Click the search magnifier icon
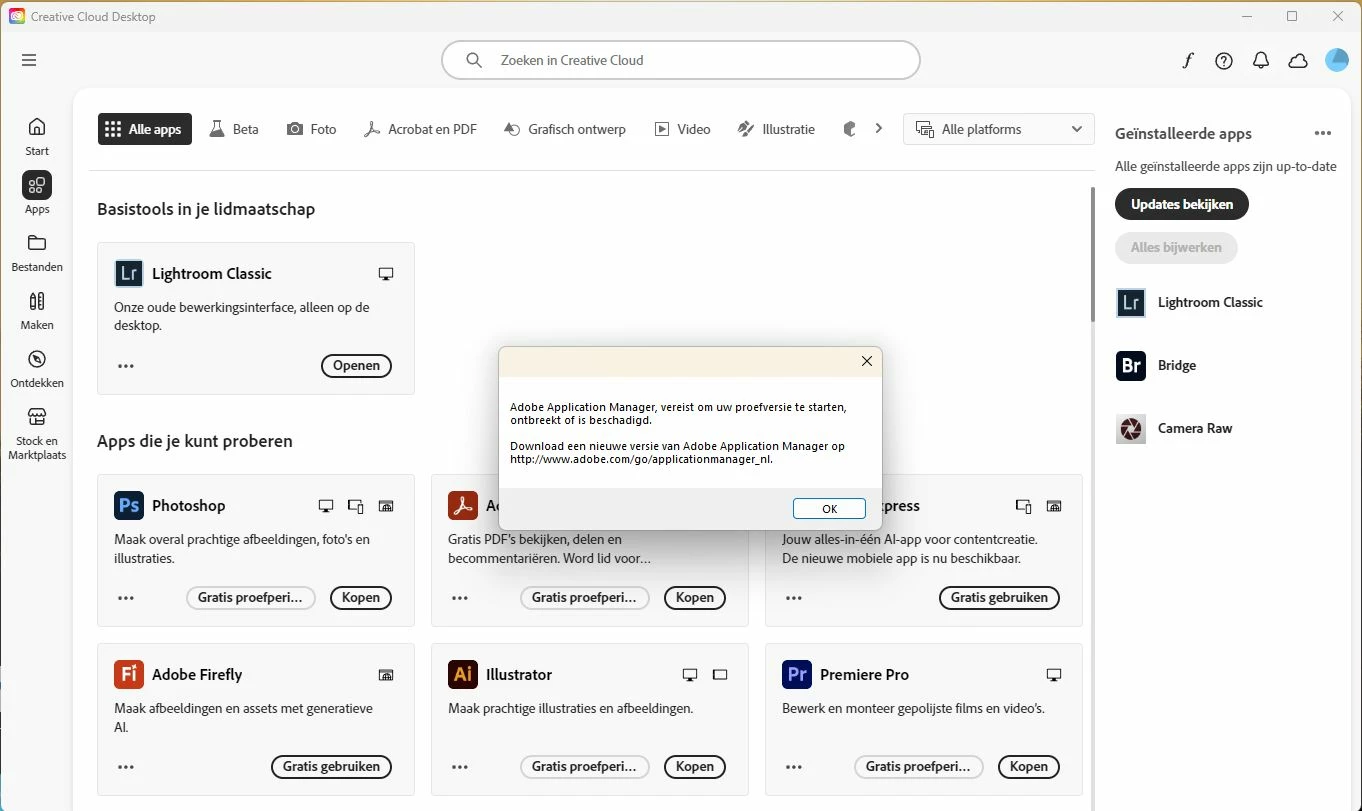This screenshot has width=1362, height=811. click(475, 60)
